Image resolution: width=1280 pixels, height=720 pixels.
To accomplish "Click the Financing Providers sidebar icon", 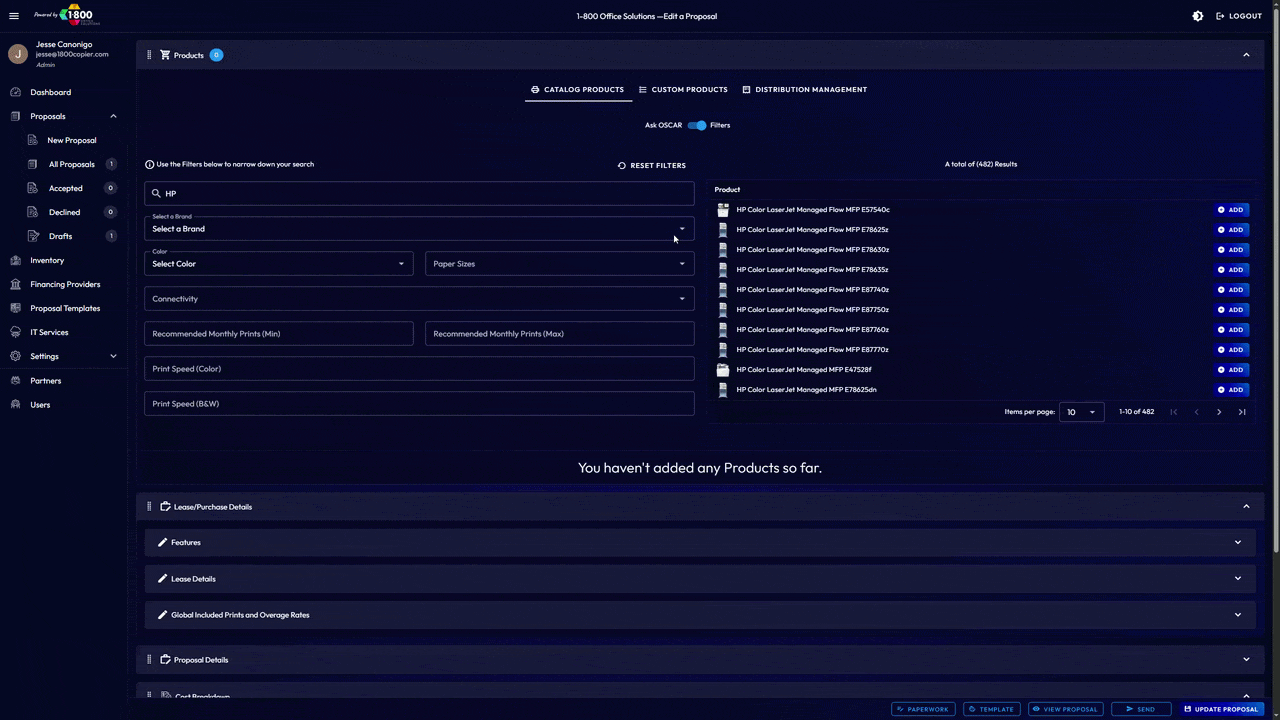I will pyautogui.click(x=16, y=284).
